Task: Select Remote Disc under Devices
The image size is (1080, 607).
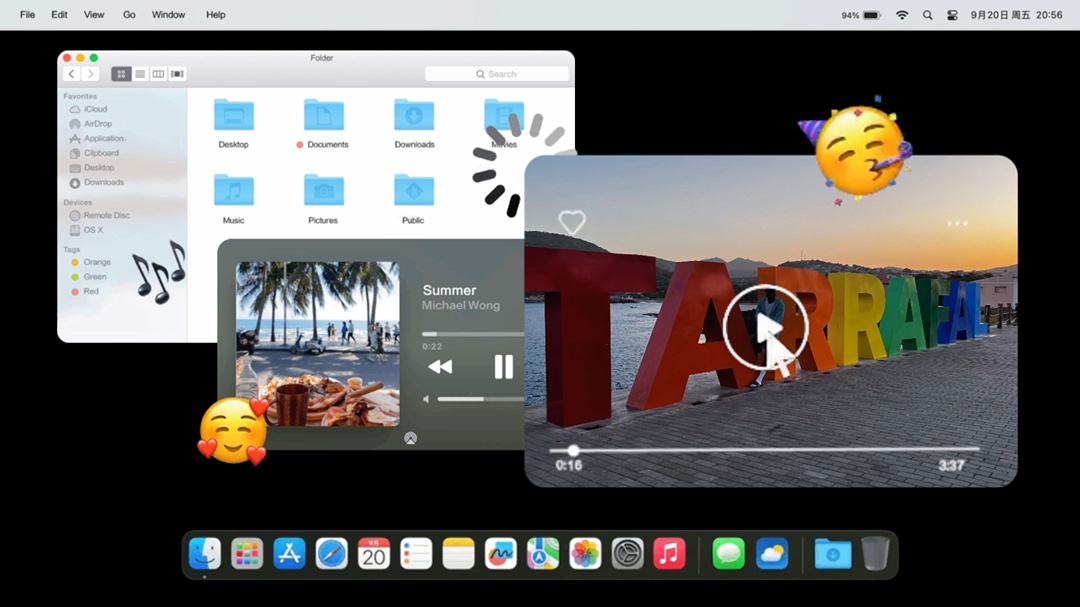Action: pos(100,215)
